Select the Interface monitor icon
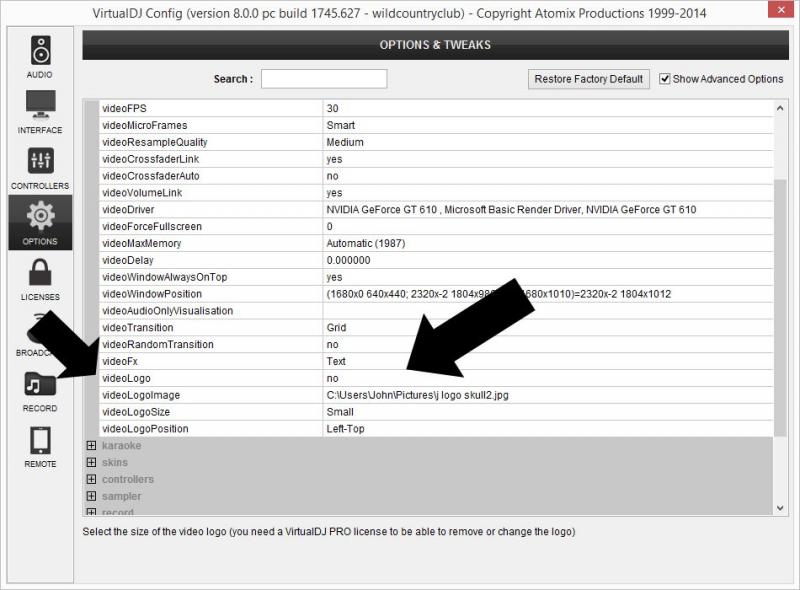Image resolution: width=800 pixels, height=590 pixels. [40, 105]
